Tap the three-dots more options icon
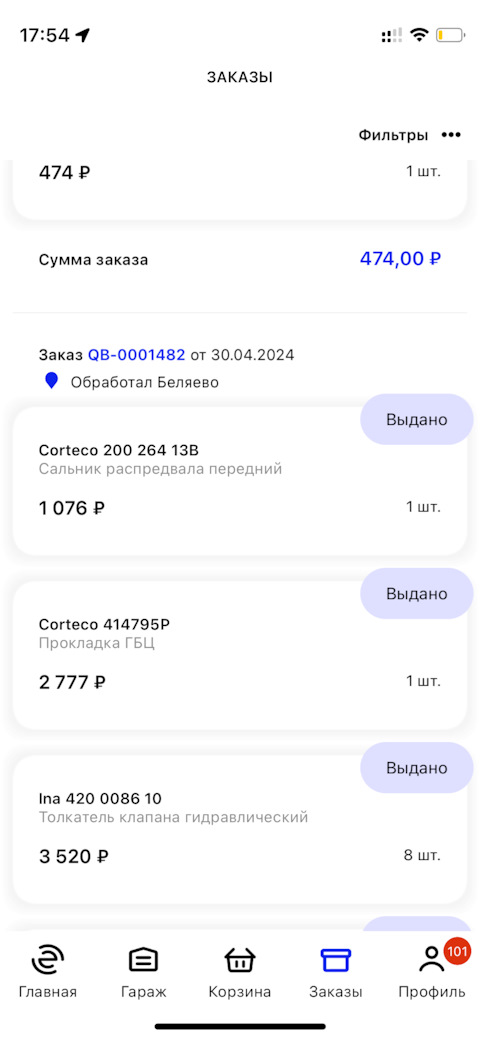This screenshot has height=1040, width=480. pyautogui.click(x=451, y=135)
